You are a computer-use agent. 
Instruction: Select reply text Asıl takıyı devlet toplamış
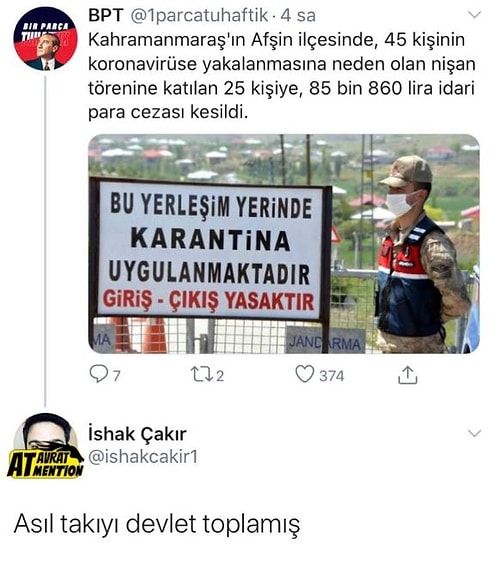157,524
